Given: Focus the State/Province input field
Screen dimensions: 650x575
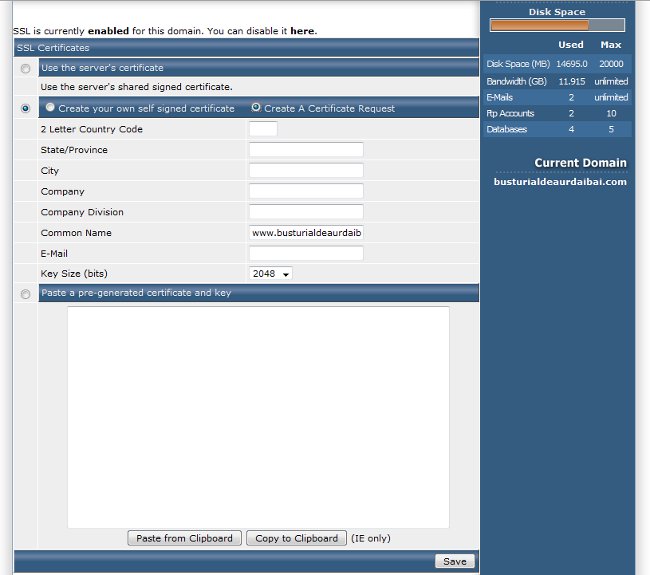Looking at the screenshot, I should [x=306, y=150].
